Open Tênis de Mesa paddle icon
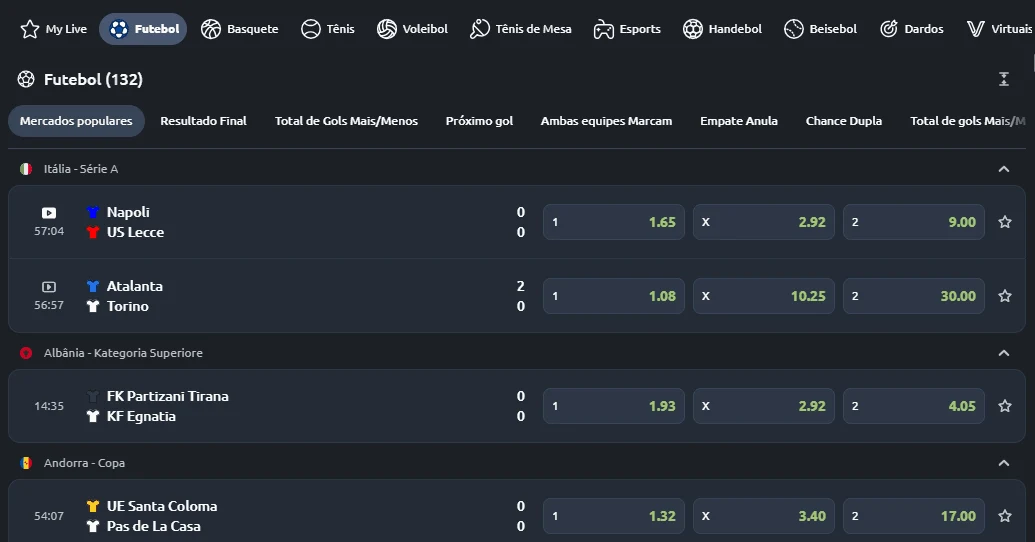This screenshot has width=1035, height=542. (479, 29)
